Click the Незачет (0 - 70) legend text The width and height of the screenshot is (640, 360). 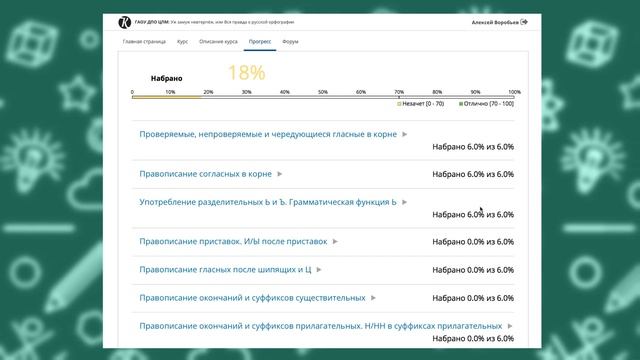tap(423, 104)
